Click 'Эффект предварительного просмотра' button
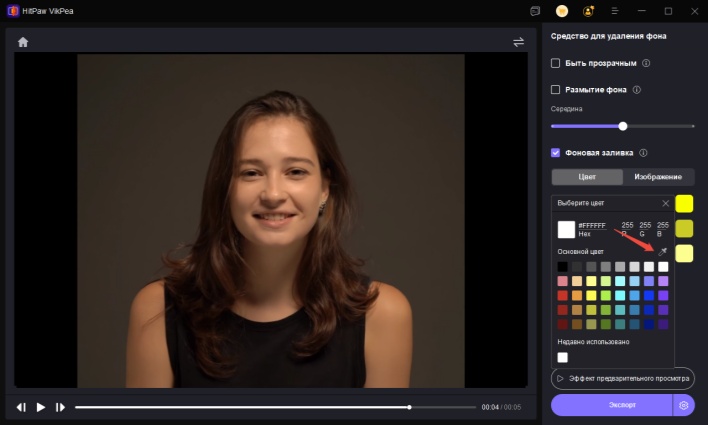708x425 pixels. pyautogui.click(x=622, y=379)
